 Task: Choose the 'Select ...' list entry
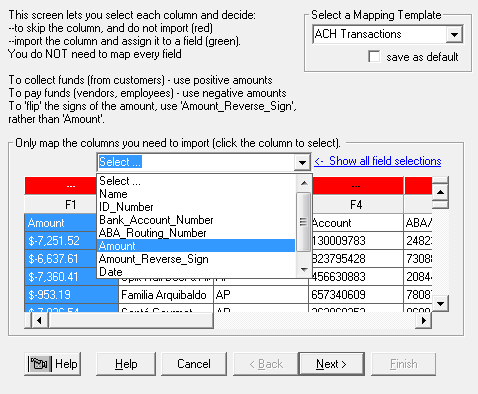point(196,181)
